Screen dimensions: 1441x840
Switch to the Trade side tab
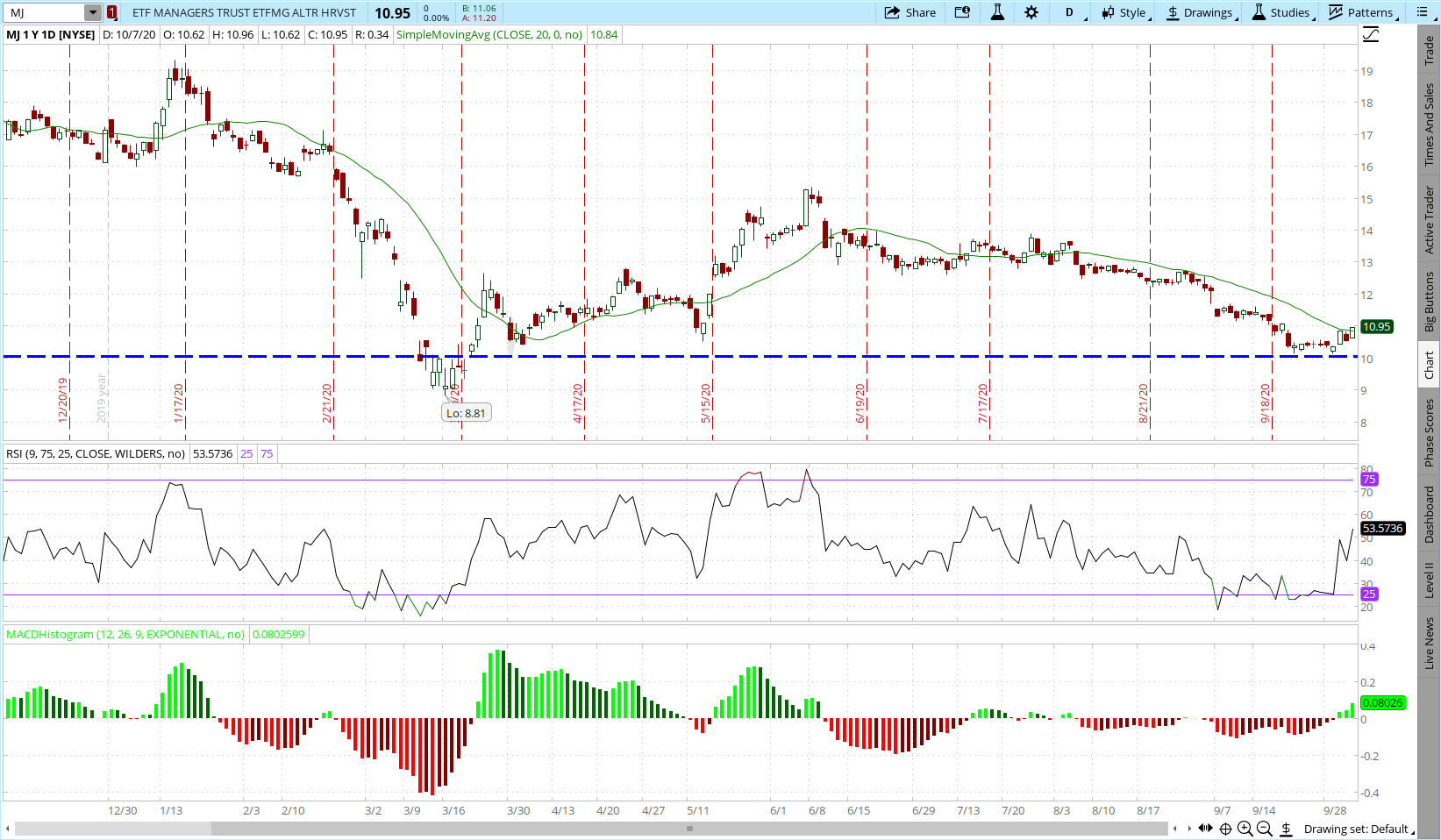[1430, 50]
